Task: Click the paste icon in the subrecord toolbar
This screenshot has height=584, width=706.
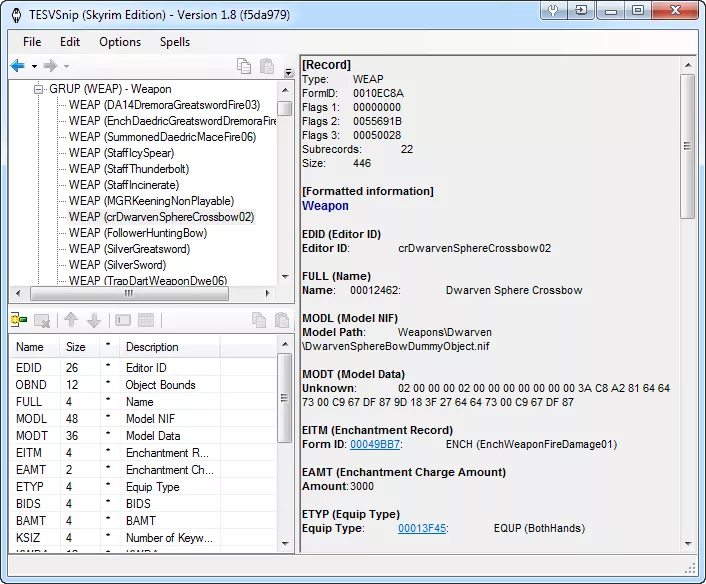Action: click(x=282, y=320)
